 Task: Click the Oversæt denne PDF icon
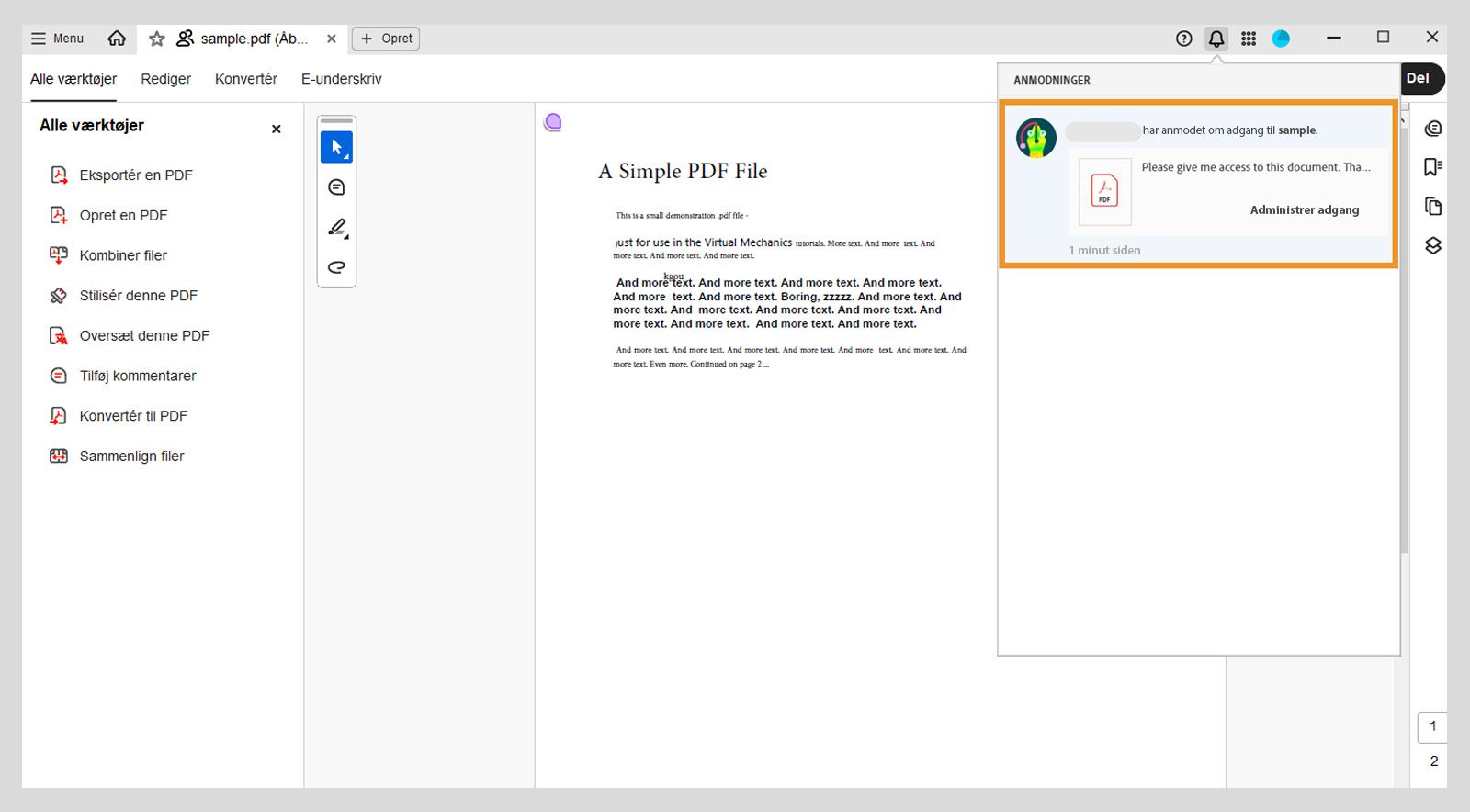tap(59, 336)
